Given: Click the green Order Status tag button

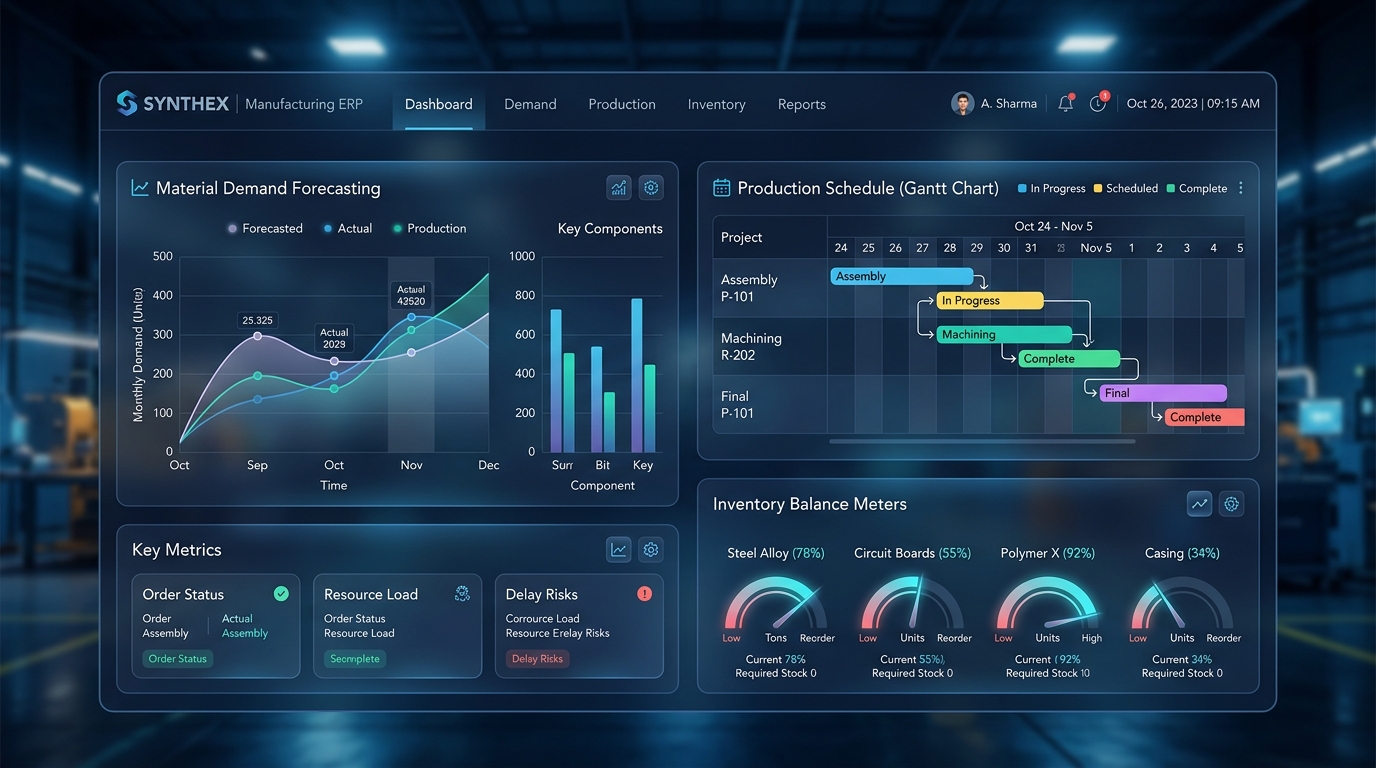Looking at the screenshot, I should (178, 659).
